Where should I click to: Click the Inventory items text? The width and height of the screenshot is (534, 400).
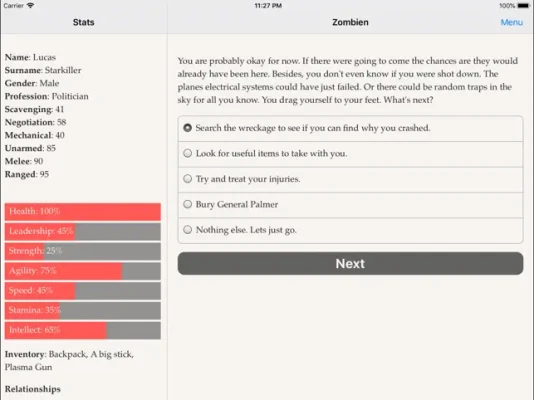(69, 361)
